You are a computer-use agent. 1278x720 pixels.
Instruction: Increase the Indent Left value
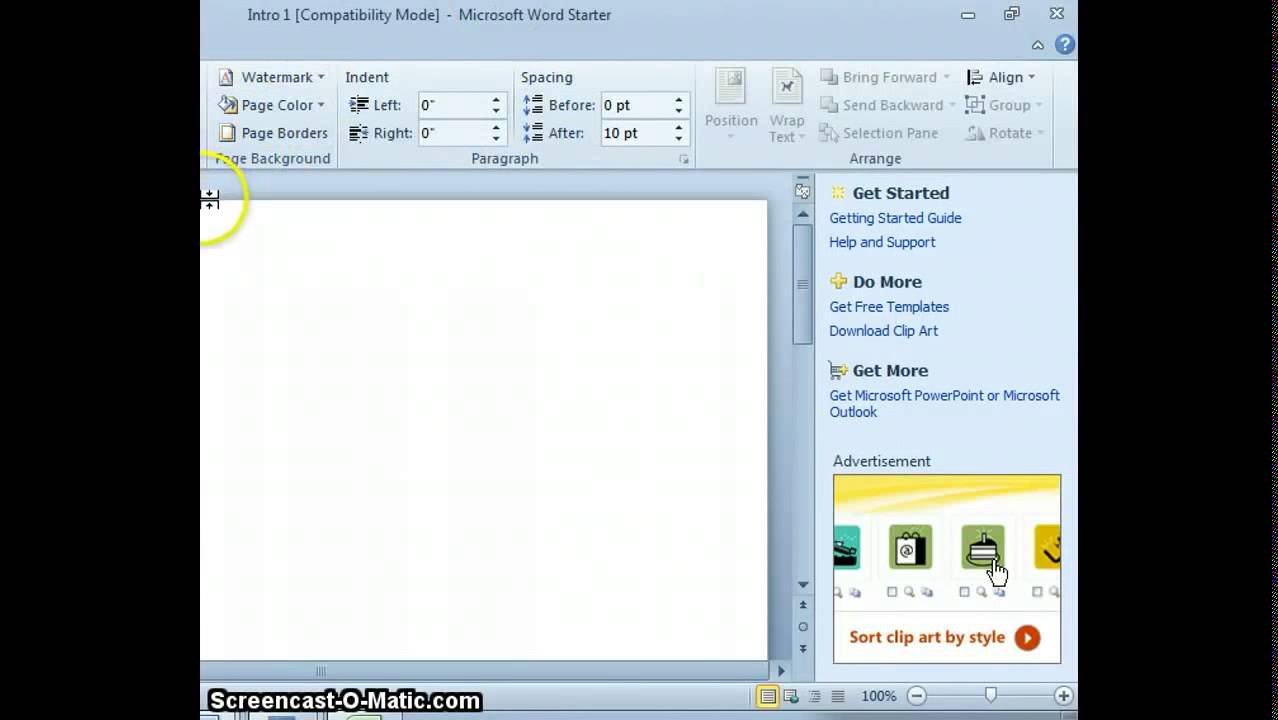[x=496, y=100]
